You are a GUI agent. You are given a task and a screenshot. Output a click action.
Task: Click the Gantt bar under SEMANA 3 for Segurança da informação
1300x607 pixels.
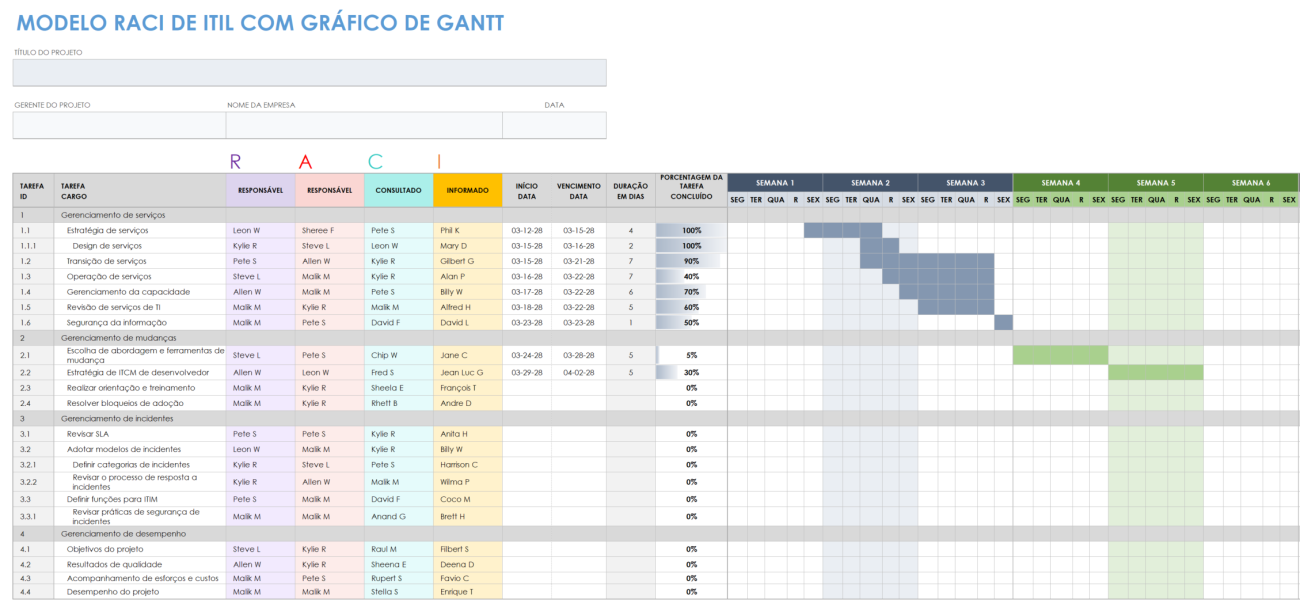point(1001,322)
